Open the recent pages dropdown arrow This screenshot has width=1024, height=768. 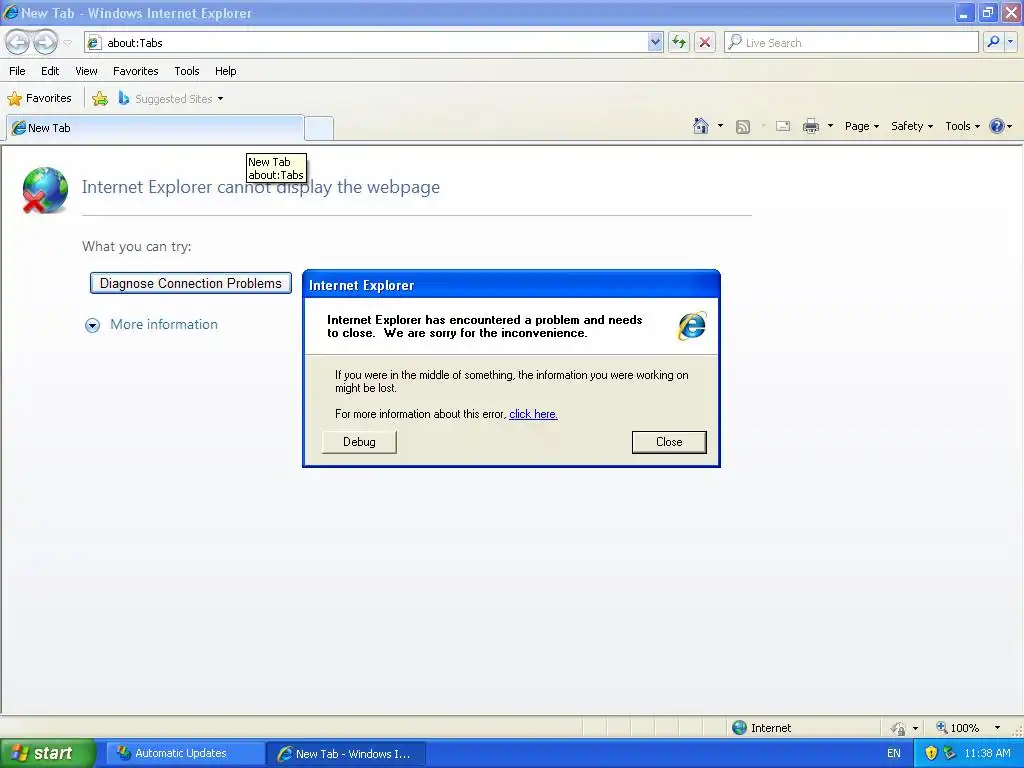coord(67,43)
